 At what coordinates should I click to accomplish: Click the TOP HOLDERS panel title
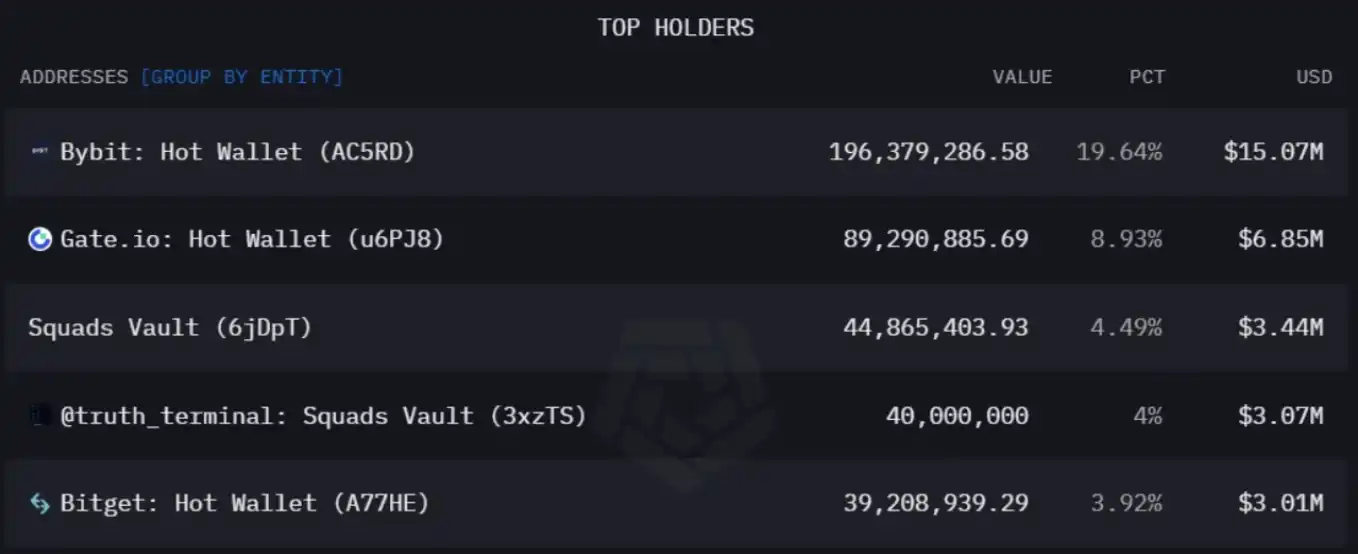[x=676, y=27]
